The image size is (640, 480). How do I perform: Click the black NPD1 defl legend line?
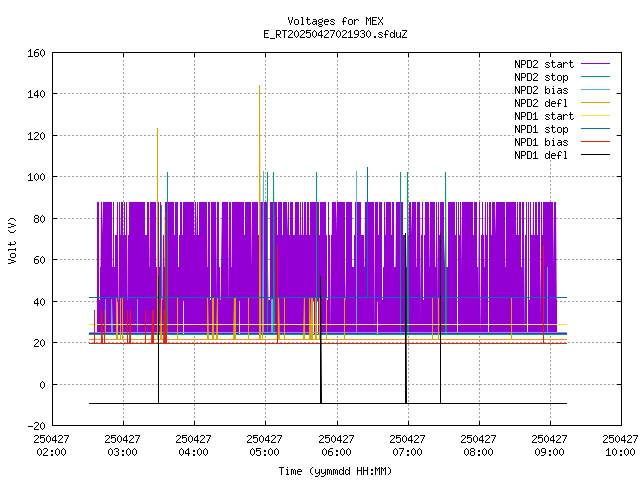tap(596, 155)
